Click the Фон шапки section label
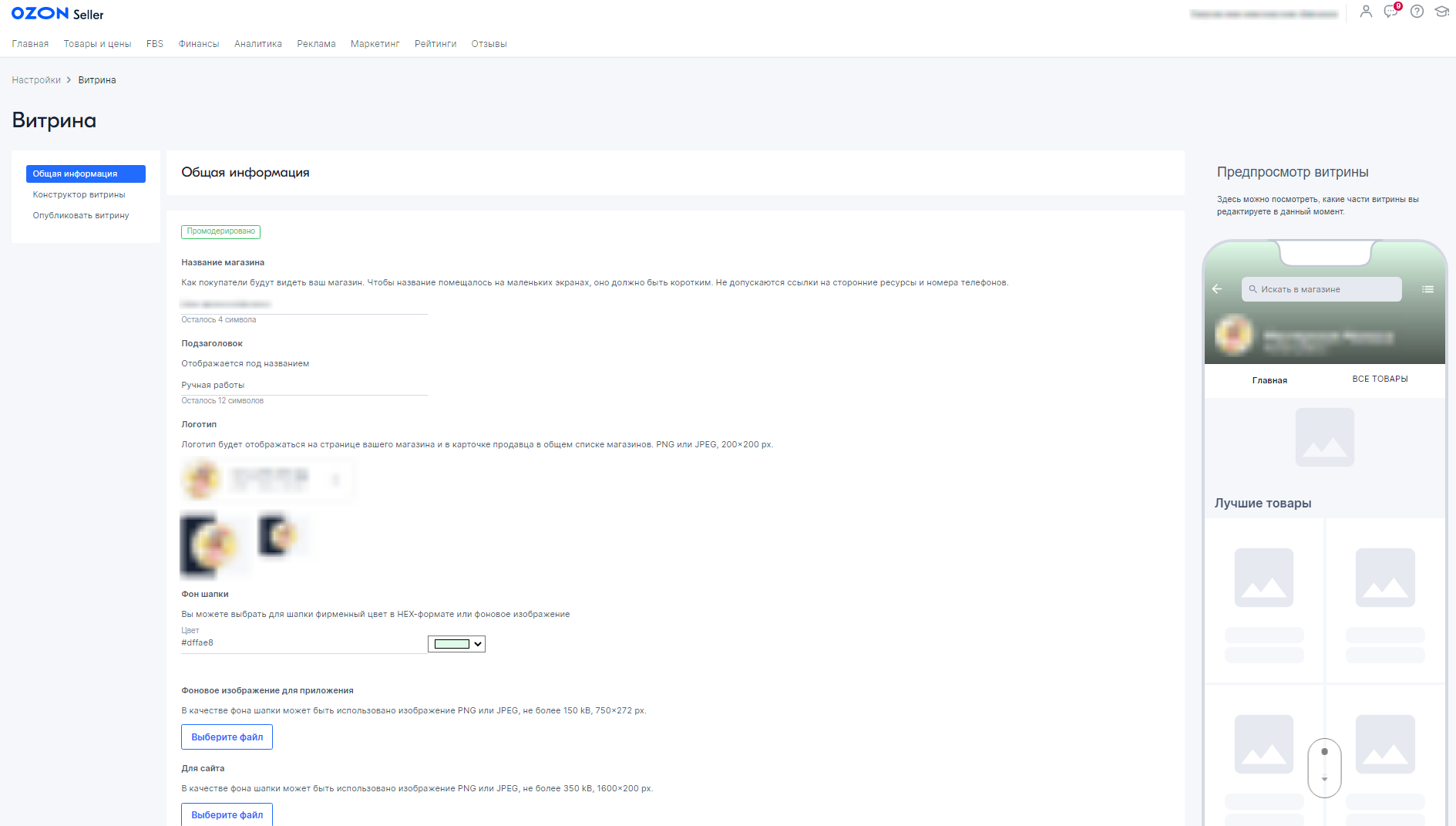Viewport: 1456px width, 826px height. pyautogui.click(x=204, y=594)
